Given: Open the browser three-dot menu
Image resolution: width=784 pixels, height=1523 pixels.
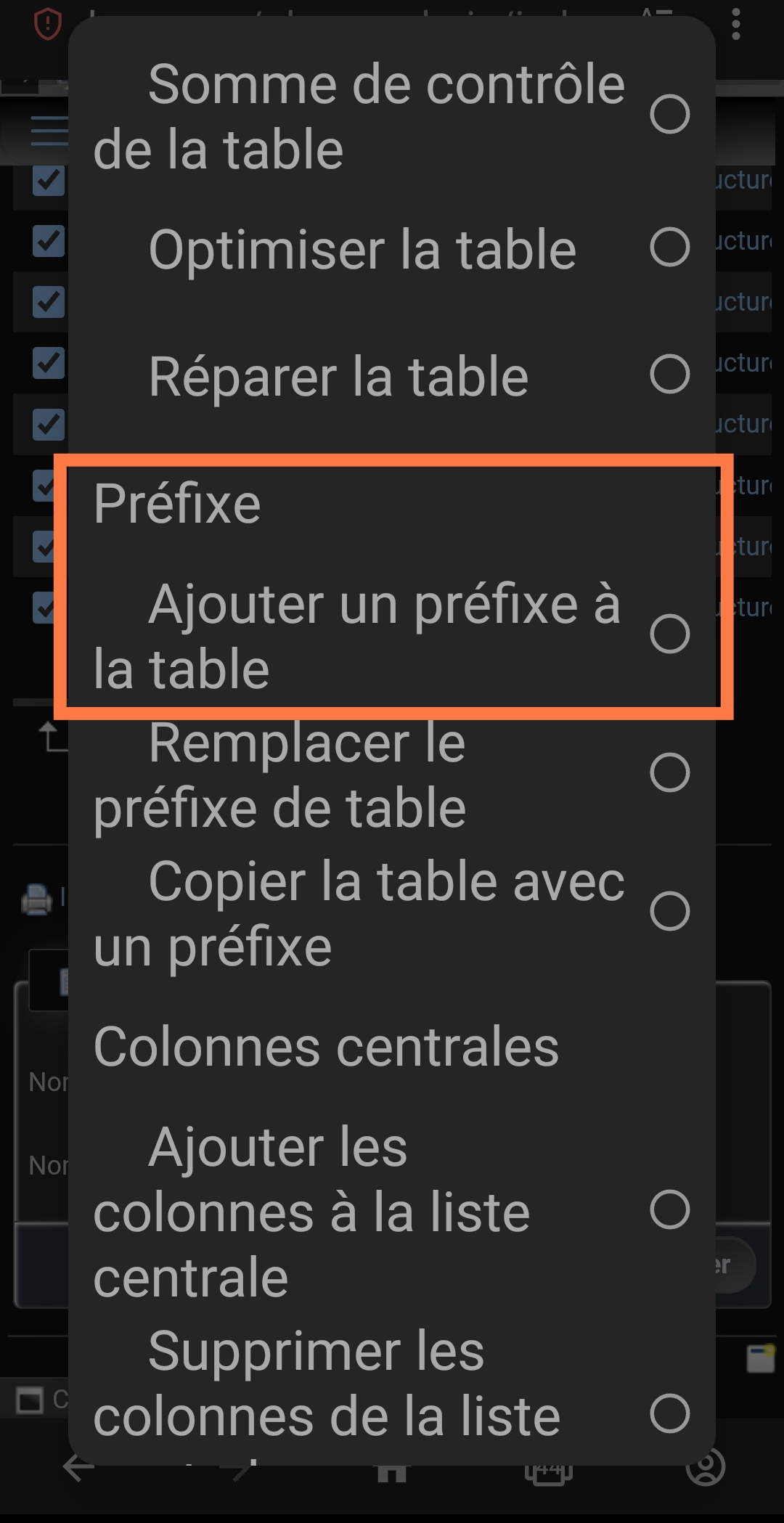Looking at the screenshot, I should point(736,26).
